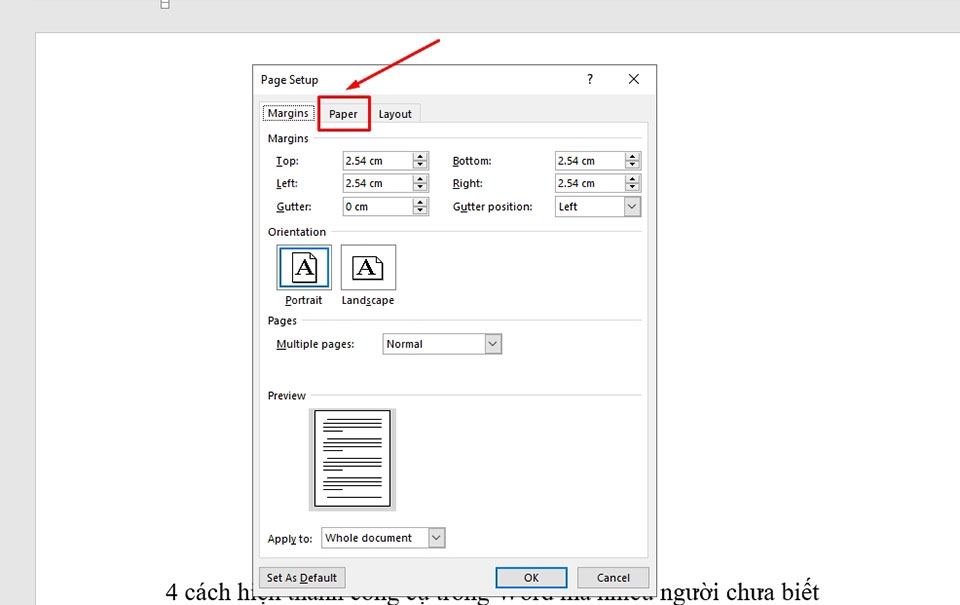
Task: Increase the Right margin with up arrow
Action: [x=632, y=179]
